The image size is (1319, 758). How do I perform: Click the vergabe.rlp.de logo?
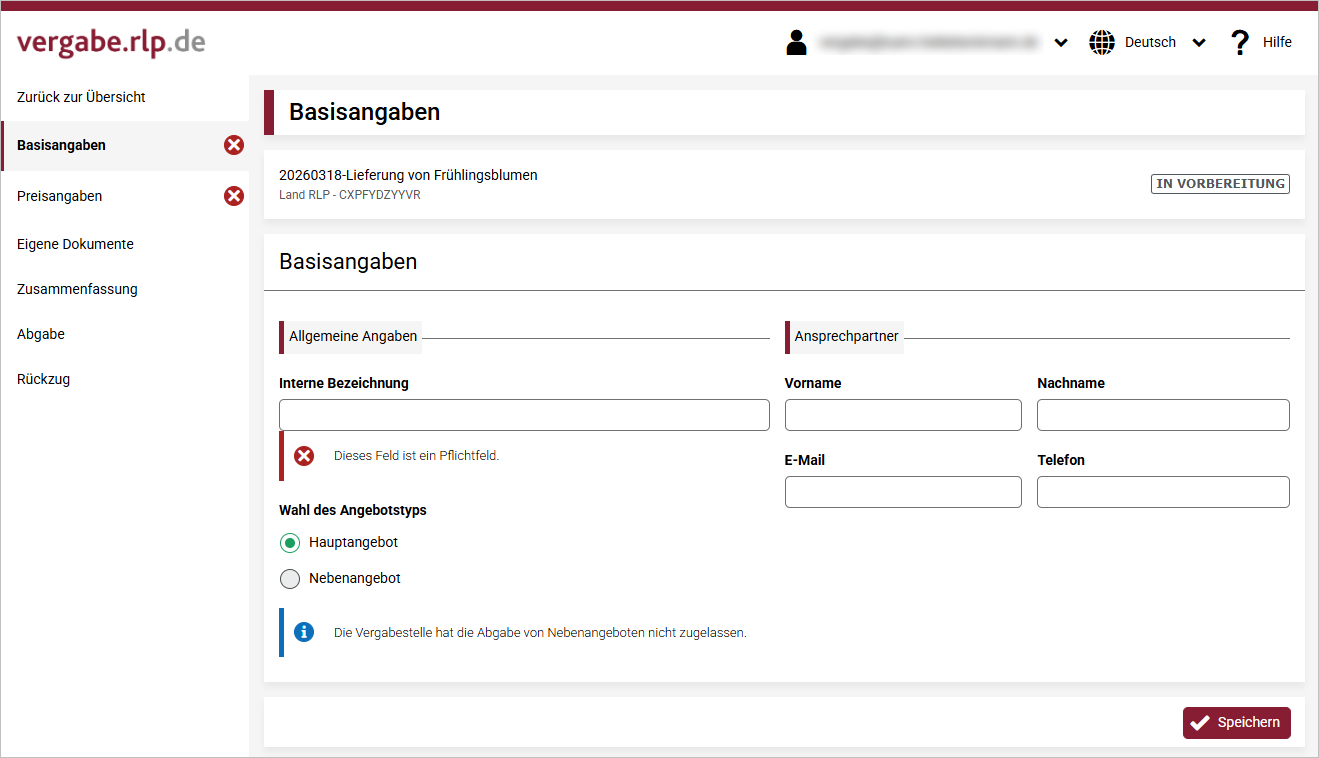111,42
